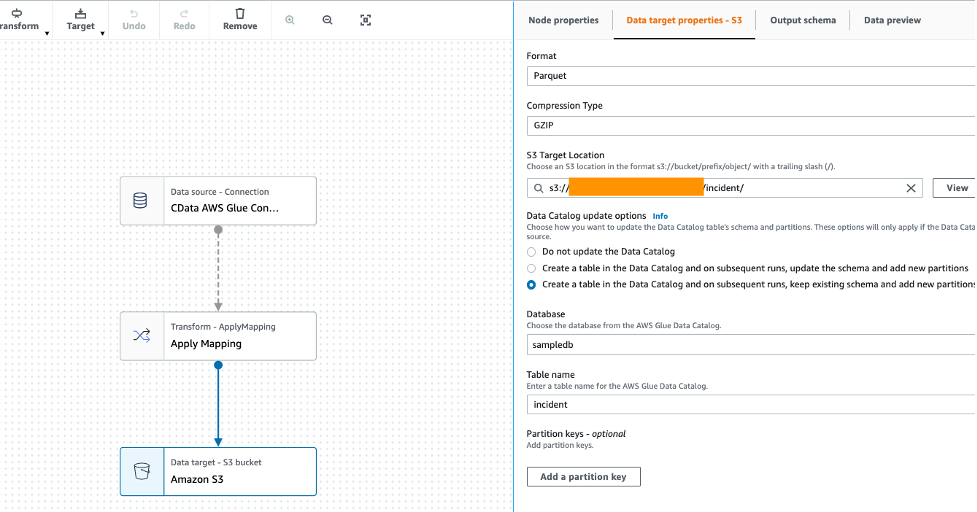Viewport: 977px width, 512px height.
Task: Select the bucket icon of Amazon S3 node
Action: pyautogui.click(x=141, y=472)
